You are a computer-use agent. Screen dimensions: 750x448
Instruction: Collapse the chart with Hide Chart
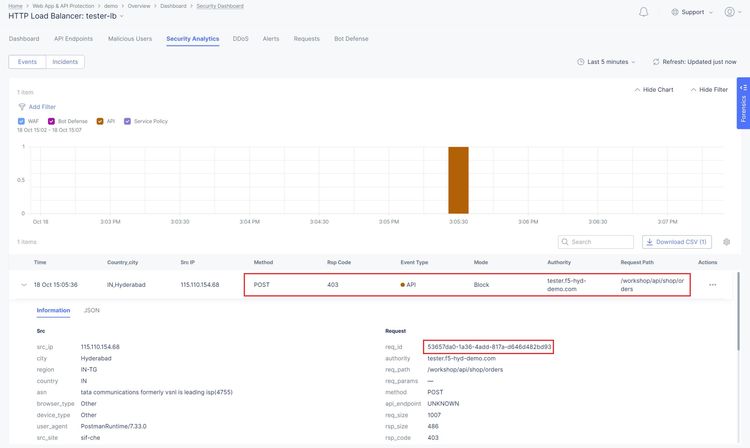point(653,90)
